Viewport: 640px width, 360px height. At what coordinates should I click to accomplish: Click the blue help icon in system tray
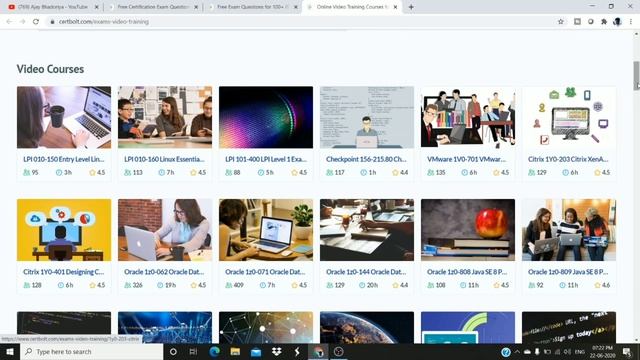[x=506, y=351]
